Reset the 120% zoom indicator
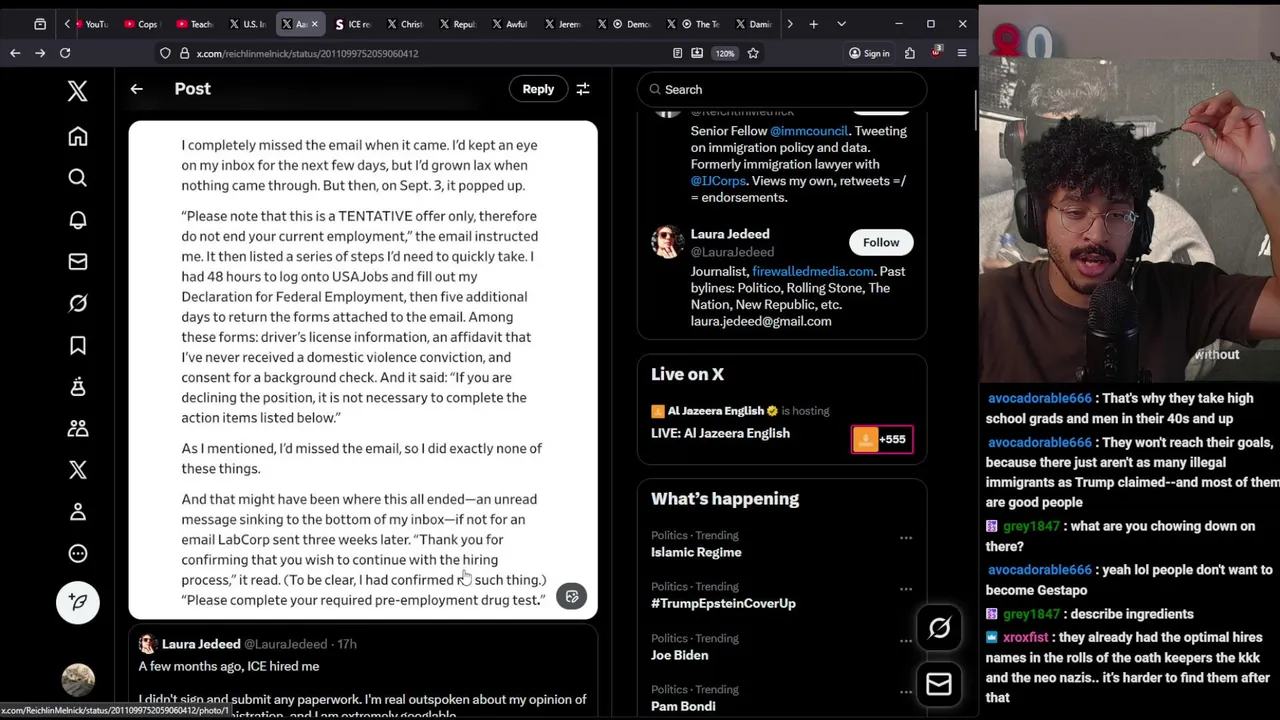The height and width of the screenshot is (720, 1280). 725,53
